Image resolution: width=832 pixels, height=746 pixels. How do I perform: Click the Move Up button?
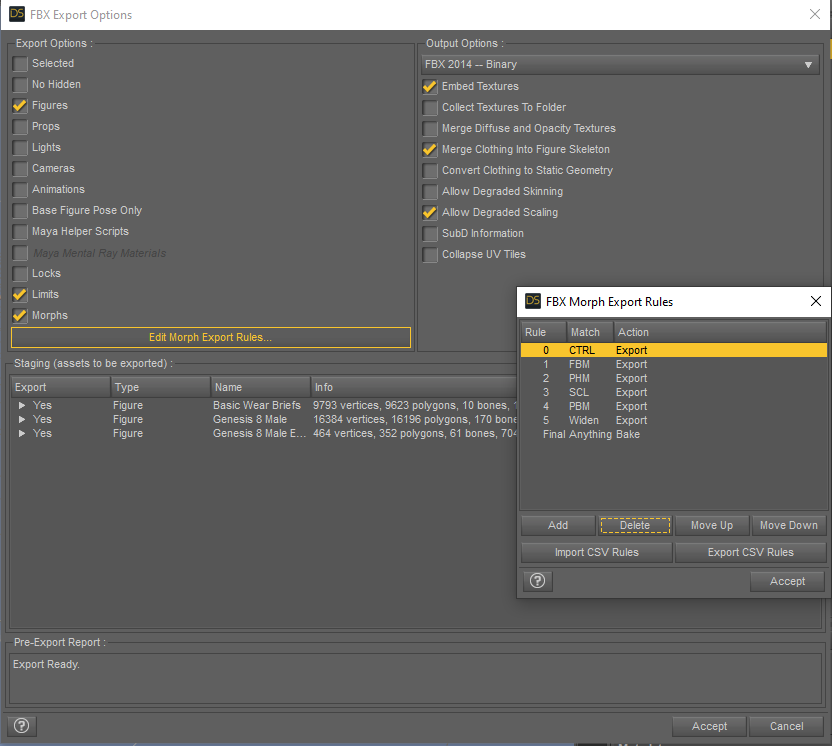tap(712, 525)
